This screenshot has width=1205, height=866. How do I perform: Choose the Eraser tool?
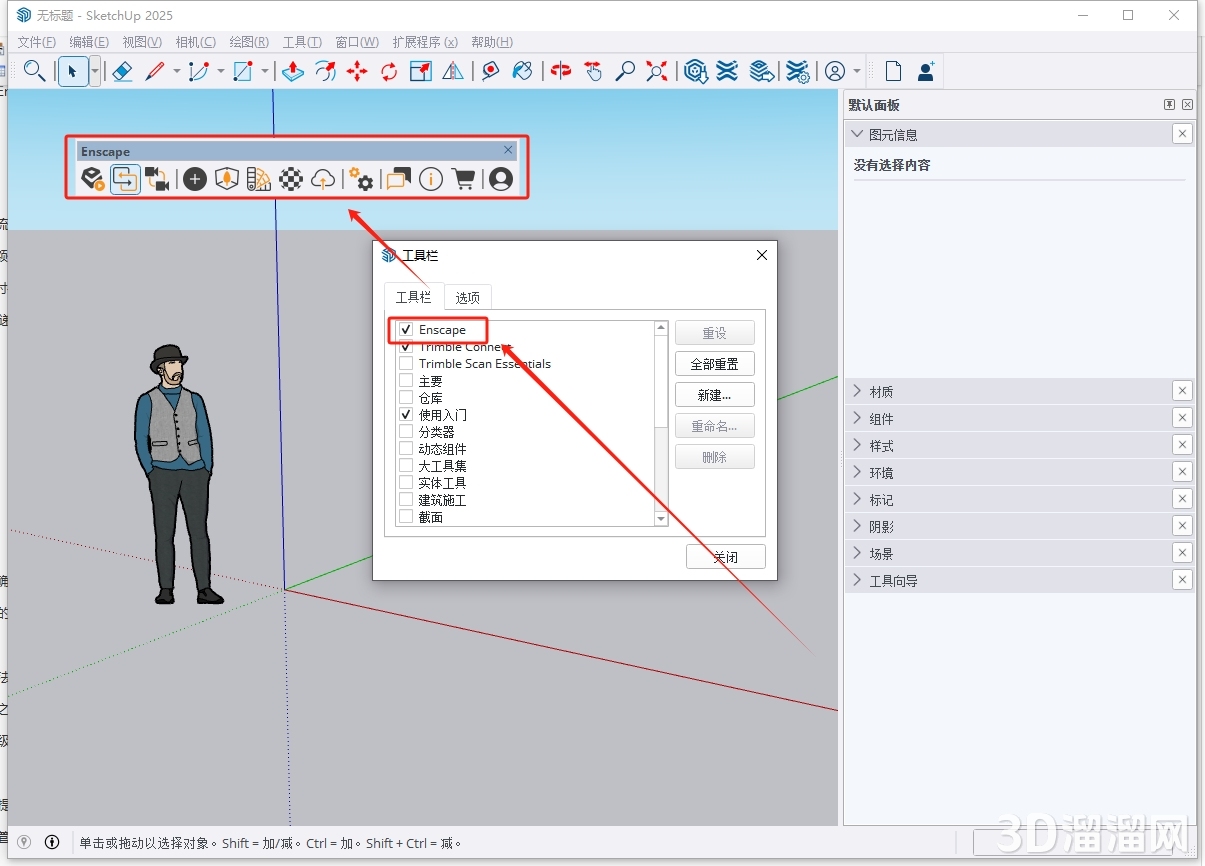click(122, 71)
